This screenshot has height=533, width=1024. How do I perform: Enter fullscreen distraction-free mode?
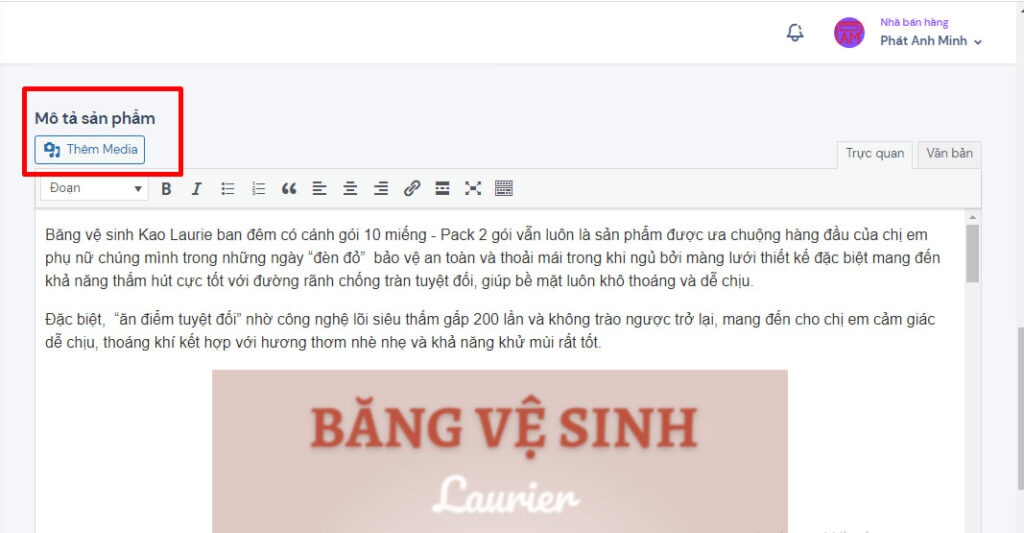tap(473, 189)
